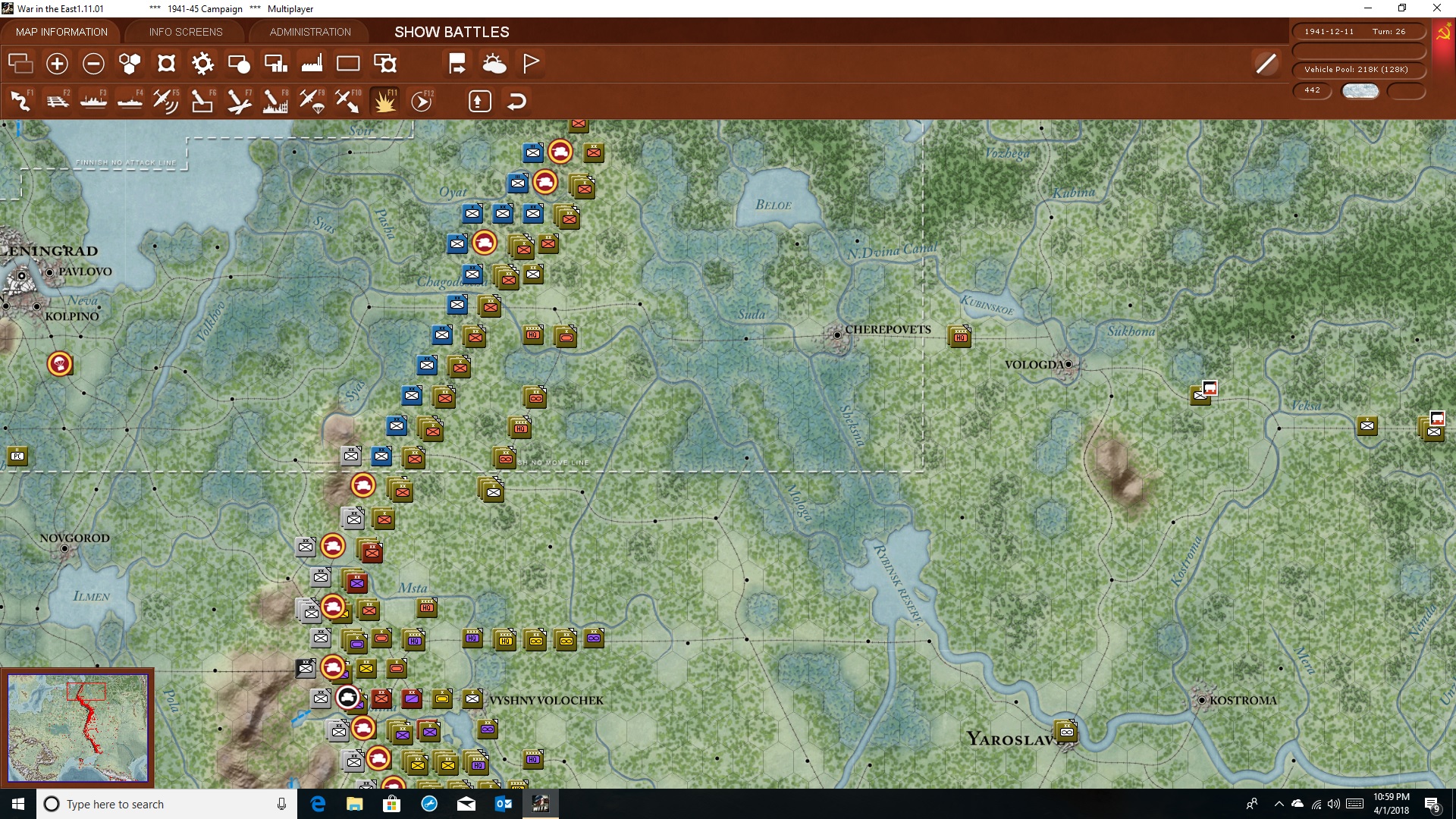Select HQ counter east of Cherepovets
The width and height of the screenshot is (1456, 819).
(x=960, y=336)
